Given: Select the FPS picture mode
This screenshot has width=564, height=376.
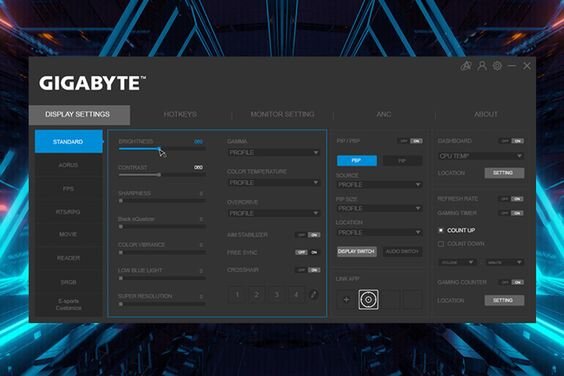Looking at the screenshot, I should tap(68, 189).
